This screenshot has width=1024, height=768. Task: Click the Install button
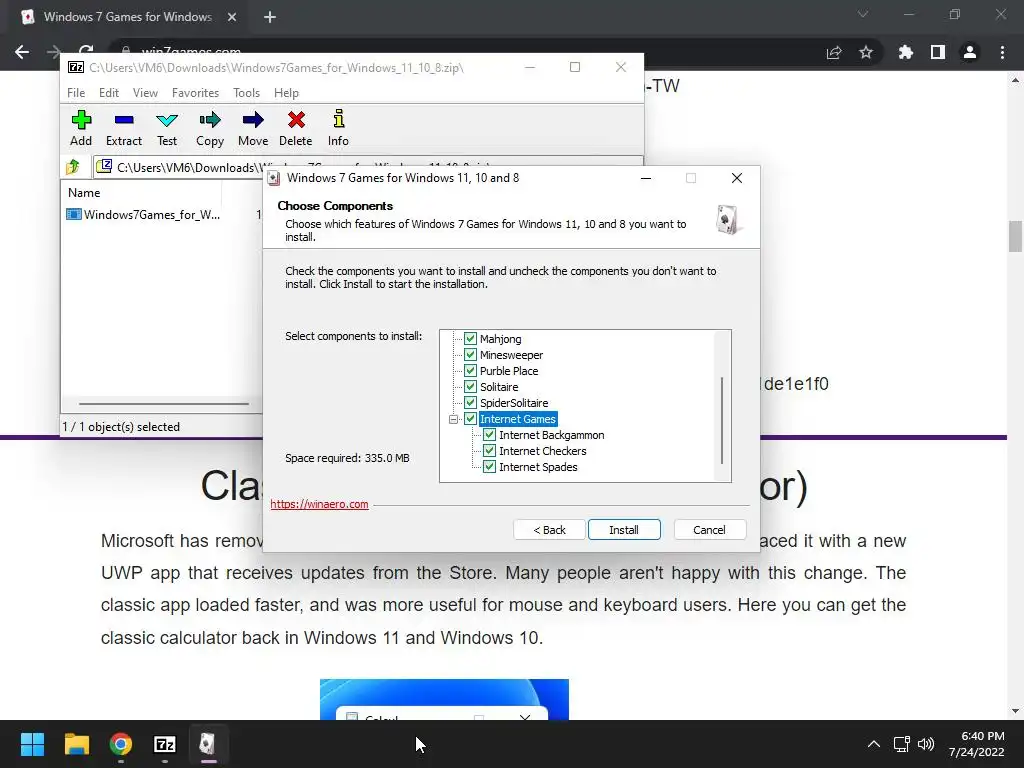(x=624, y=530)
